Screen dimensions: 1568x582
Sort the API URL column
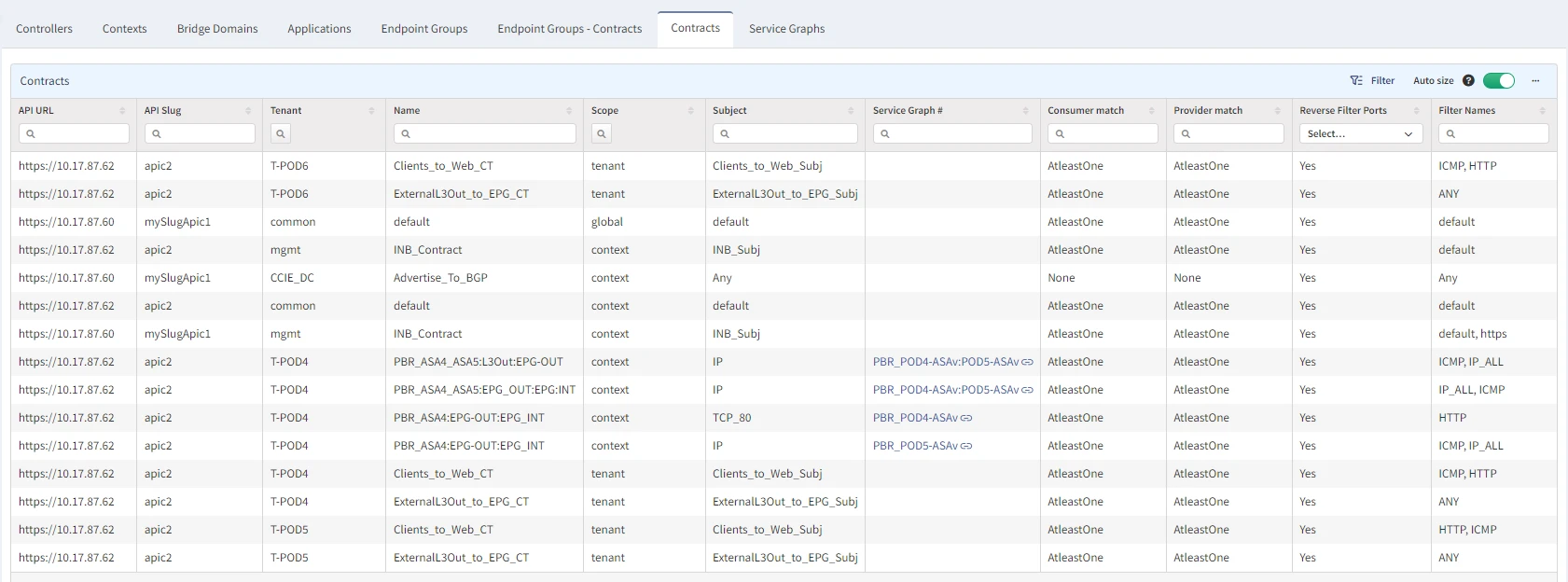tap(122, 111)
